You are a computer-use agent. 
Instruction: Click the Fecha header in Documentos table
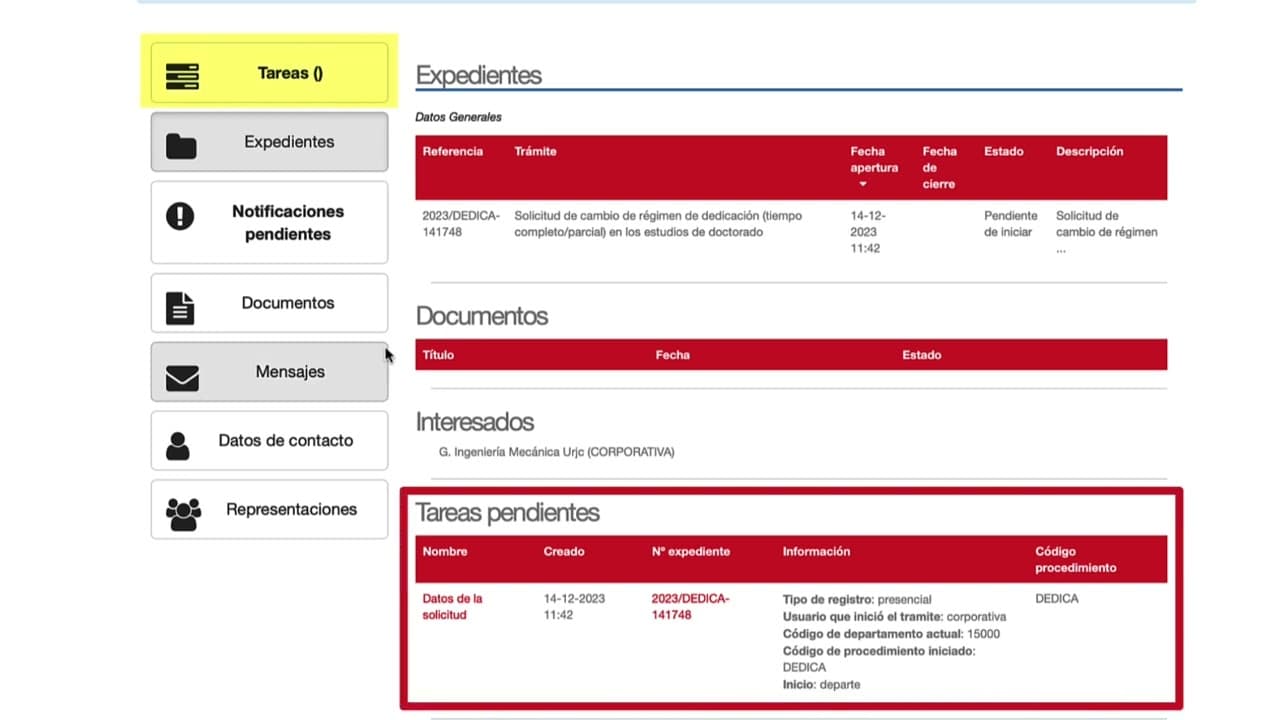[672, 355]
